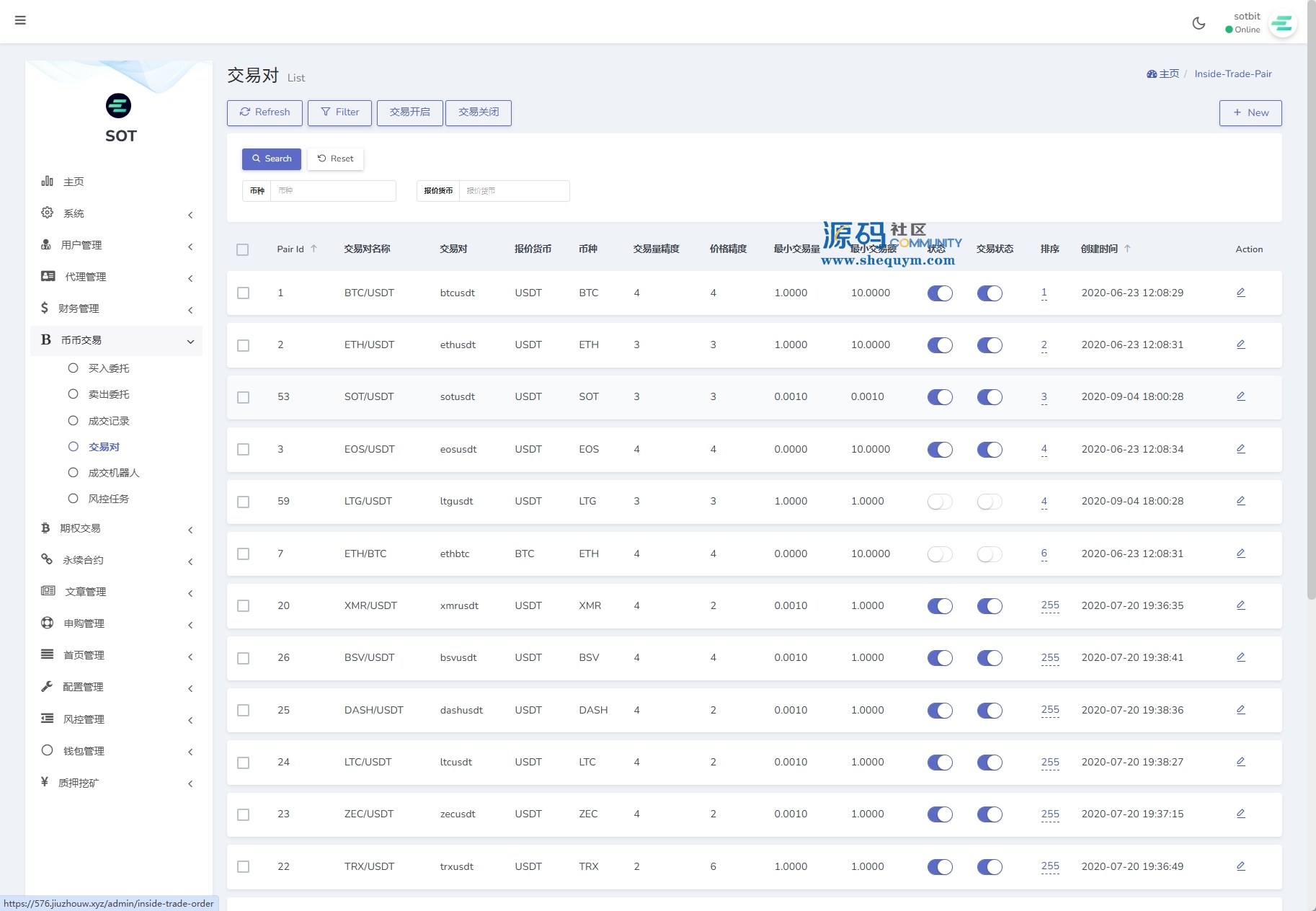Click the edit icon for BTC/USDT row
1316x911 pixels.
tap(1240, 293)
